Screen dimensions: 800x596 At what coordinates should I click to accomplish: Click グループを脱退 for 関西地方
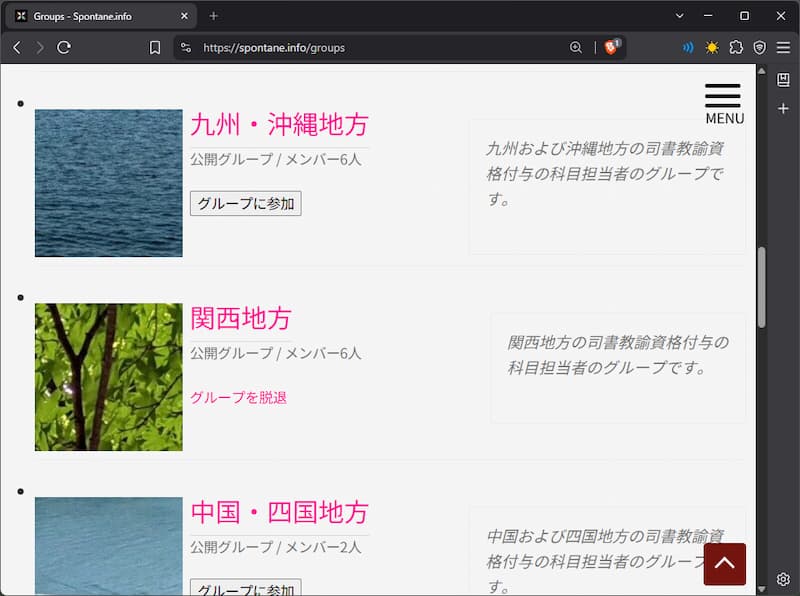click(238, 398)
